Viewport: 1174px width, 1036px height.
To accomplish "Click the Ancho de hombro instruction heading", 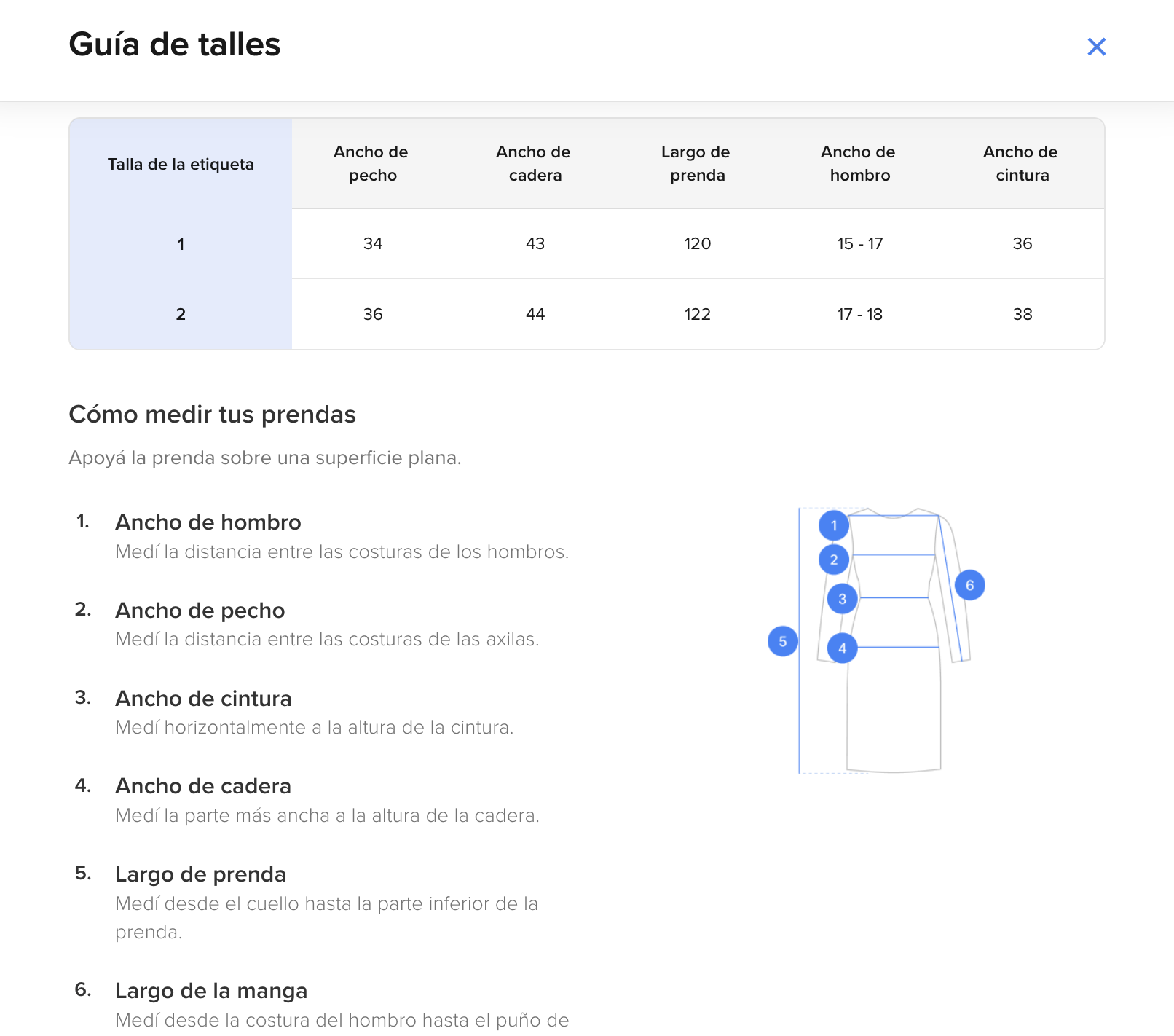I will (x=208, y=522).
